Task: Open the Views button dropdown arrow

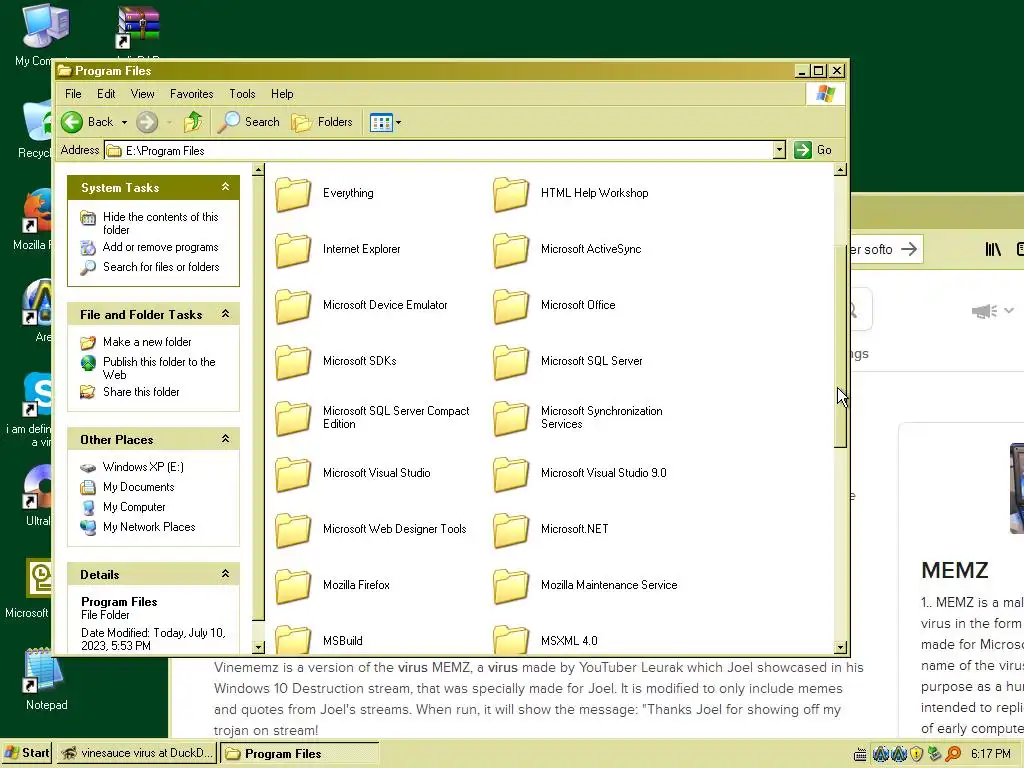Action: tap(398, 122)
